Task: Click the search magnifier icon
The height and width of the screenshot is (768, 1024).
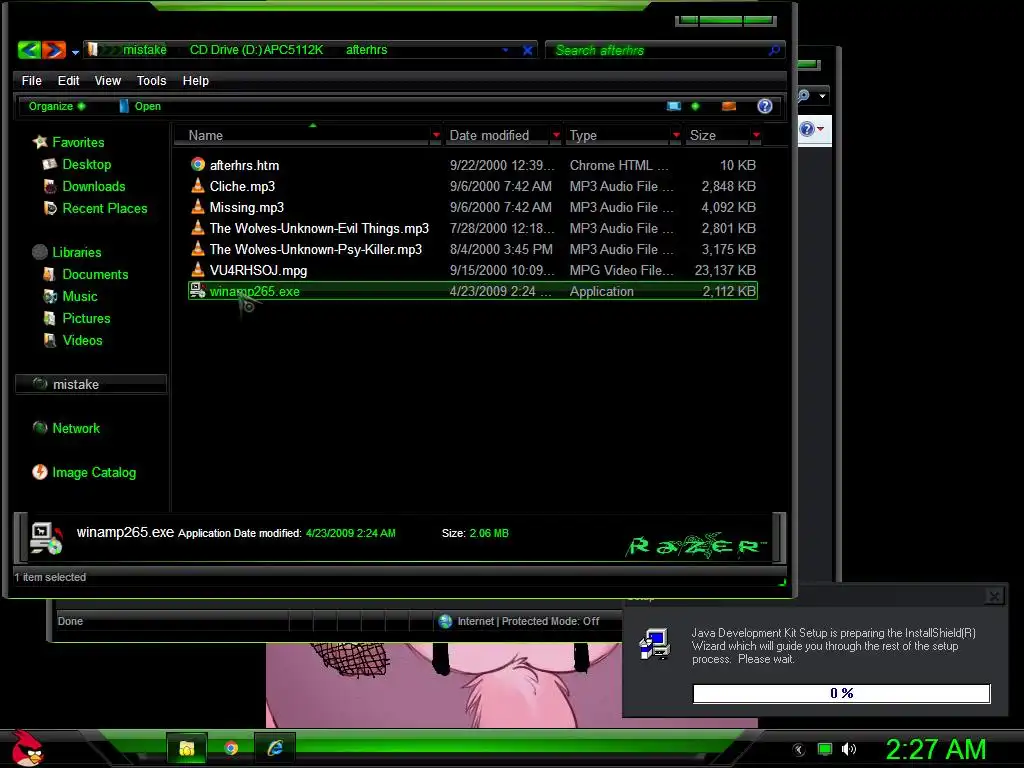Action: (x=775, y=50)
